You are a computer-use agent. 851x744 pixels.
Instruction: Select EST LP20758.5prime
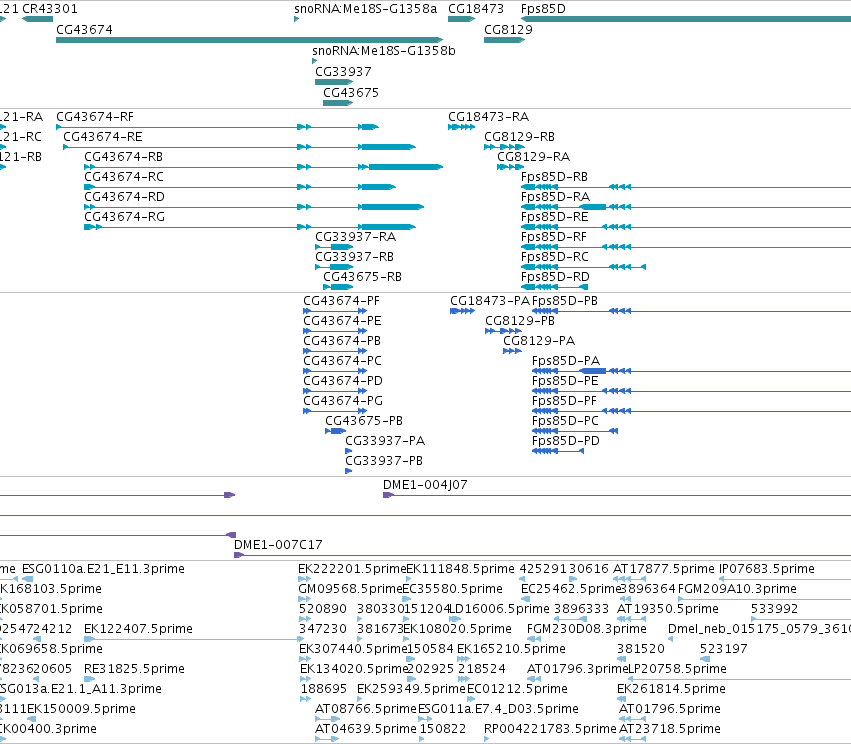pyautogui.click(x=677, y=669)
